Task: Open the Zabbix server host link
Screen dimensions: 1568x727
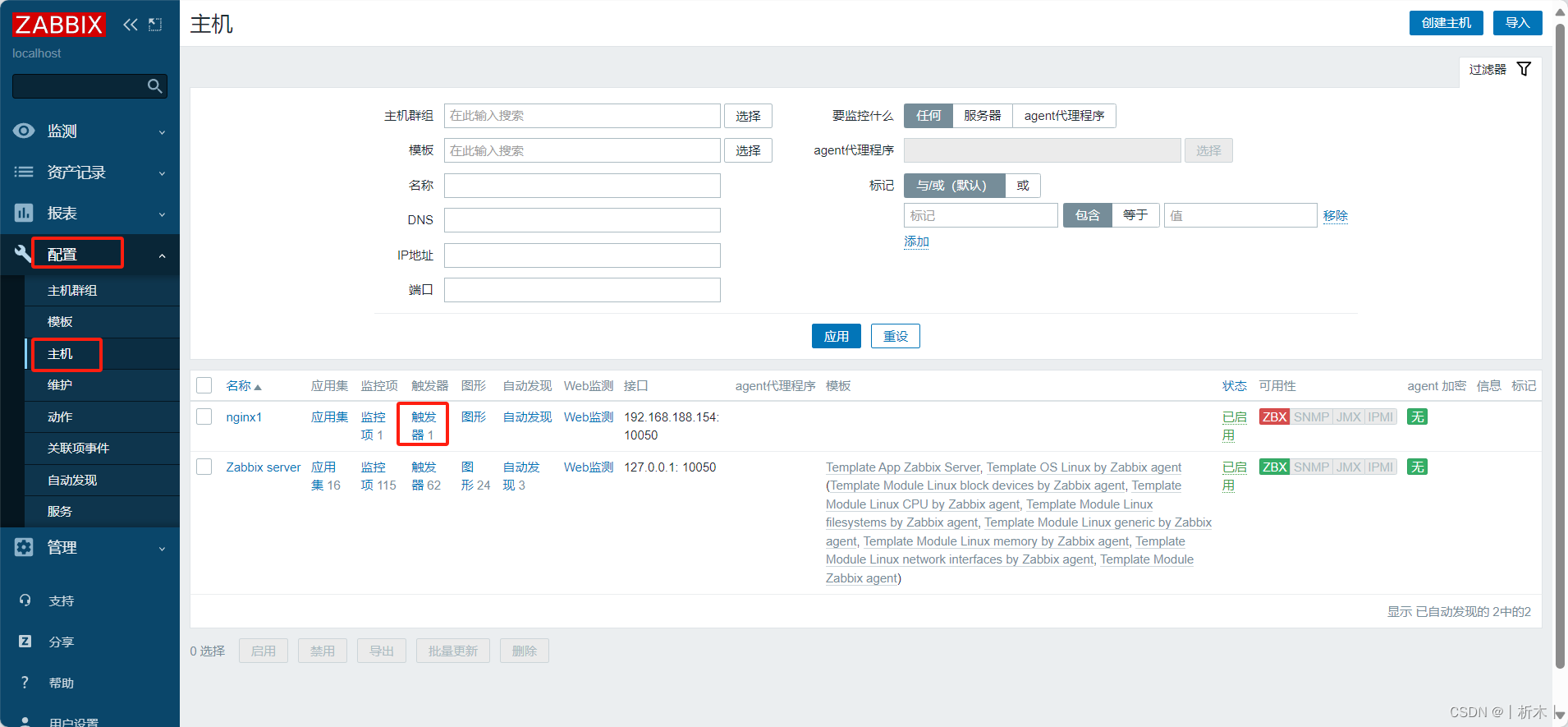Action: pyautogui.click(x=264, y=467)
